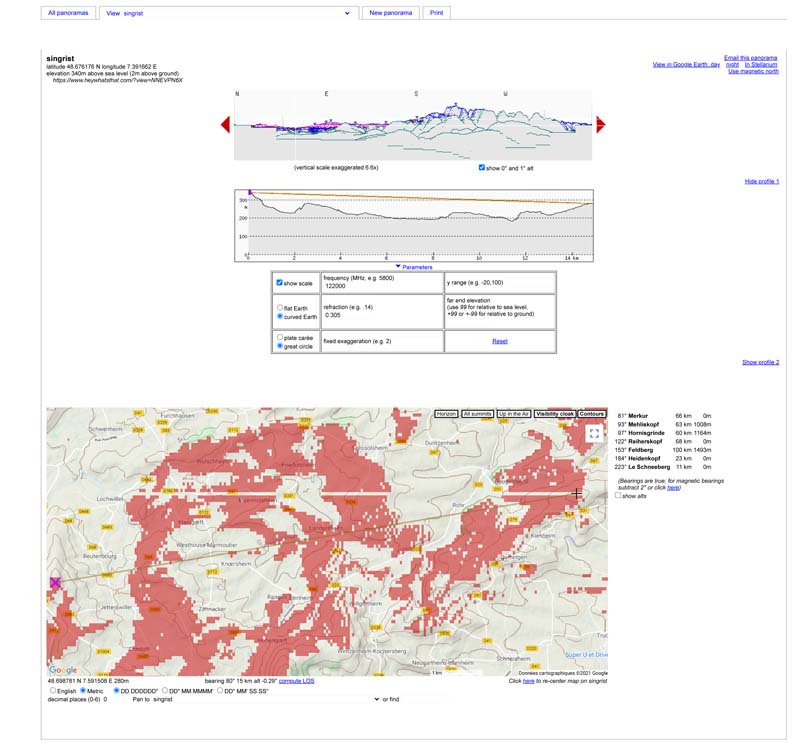The image size is (802, 756).
Task: Click the Reset parameters link
Action: point(500,341)
